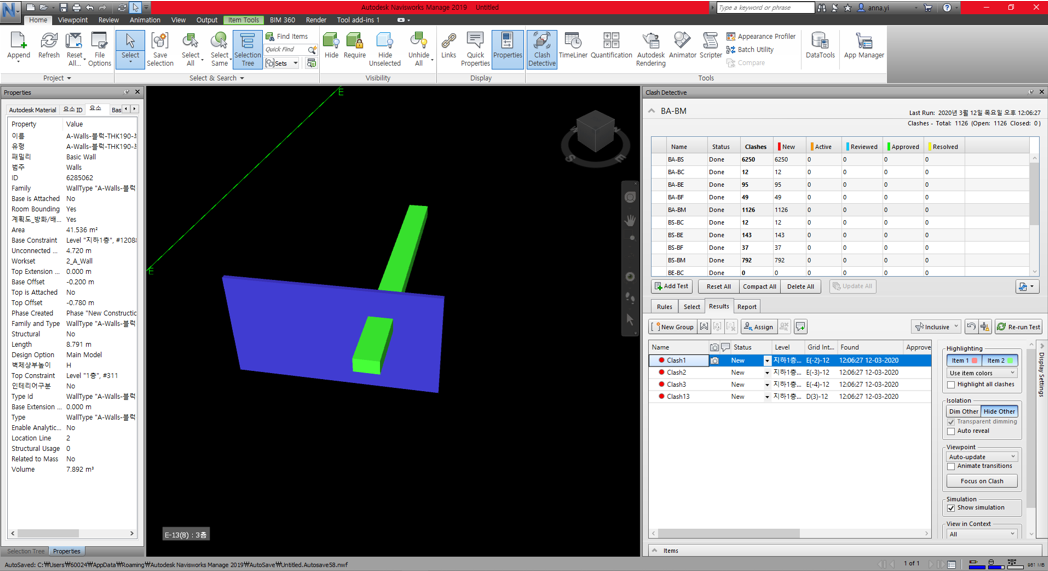Viewport: 1048px width, 571px height.
Task: Add a comment in Results toolbar
Action: [800, 327]
